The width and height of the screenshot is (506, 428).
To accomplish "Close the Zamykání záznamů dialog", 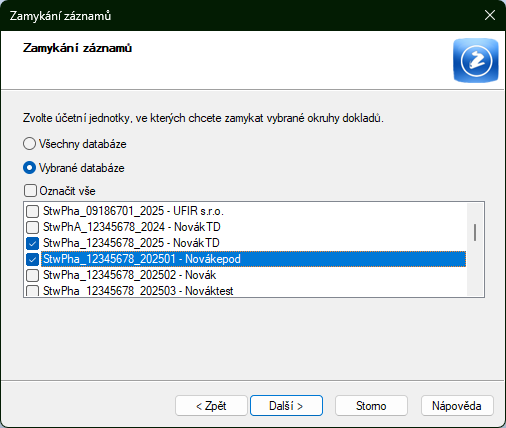I will [490, 15].
